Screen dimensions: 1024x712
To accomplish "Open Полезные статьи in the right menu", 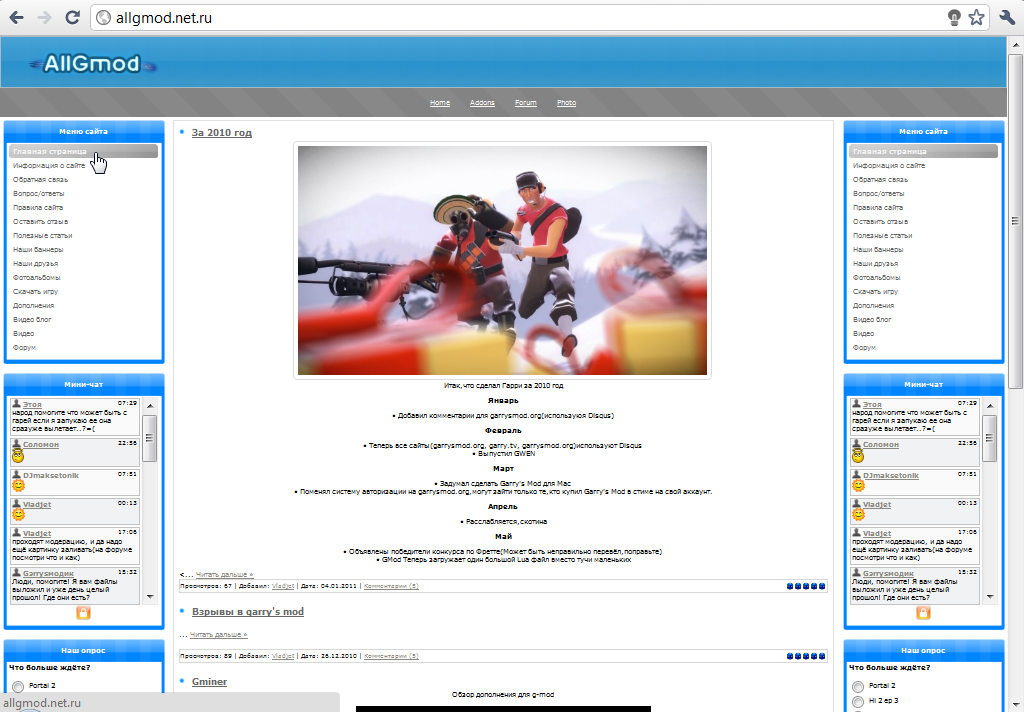I will pyautogui.click(x=882, y=236).
